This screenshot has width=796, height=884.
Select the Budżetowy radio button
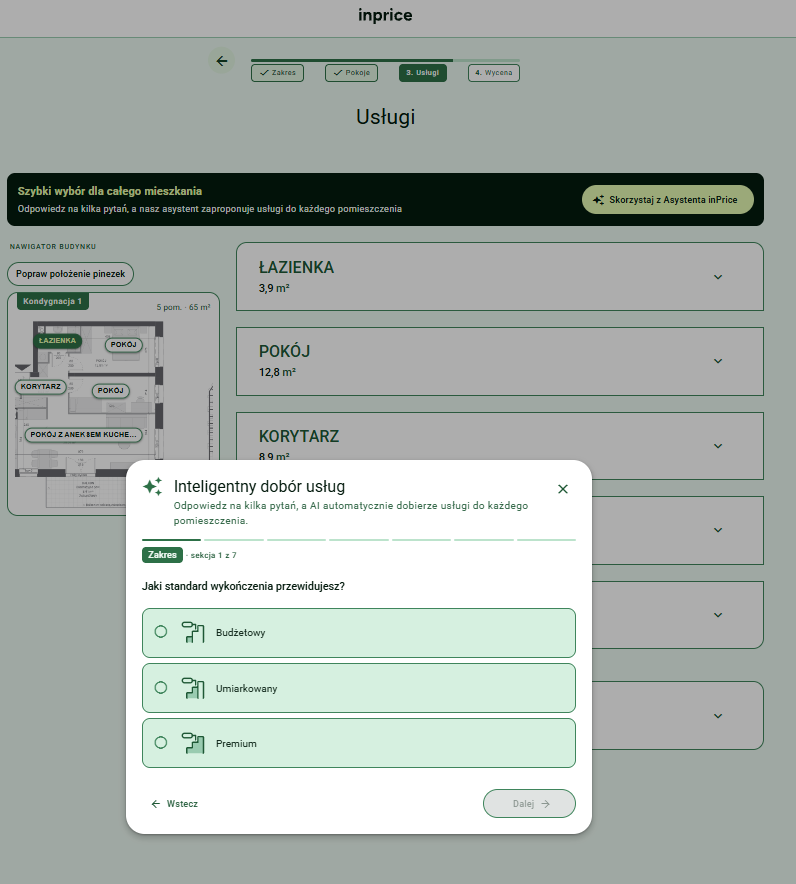coord(161,631)
